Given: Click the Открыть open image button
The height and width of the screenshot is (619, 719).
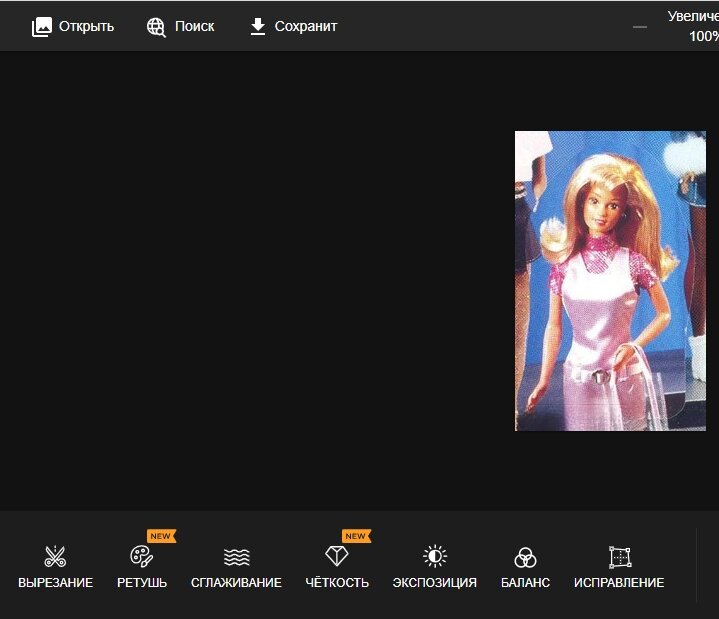Looking at the screenshot, I should click(72, 27).
